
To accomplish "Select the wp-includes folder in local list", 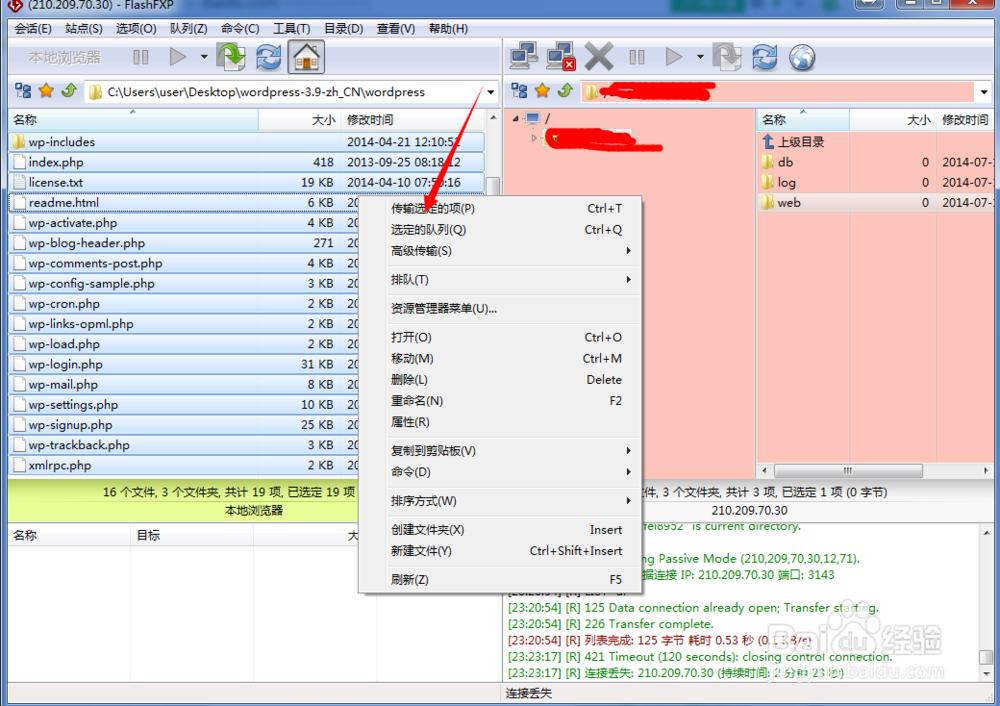I will 246,142.
